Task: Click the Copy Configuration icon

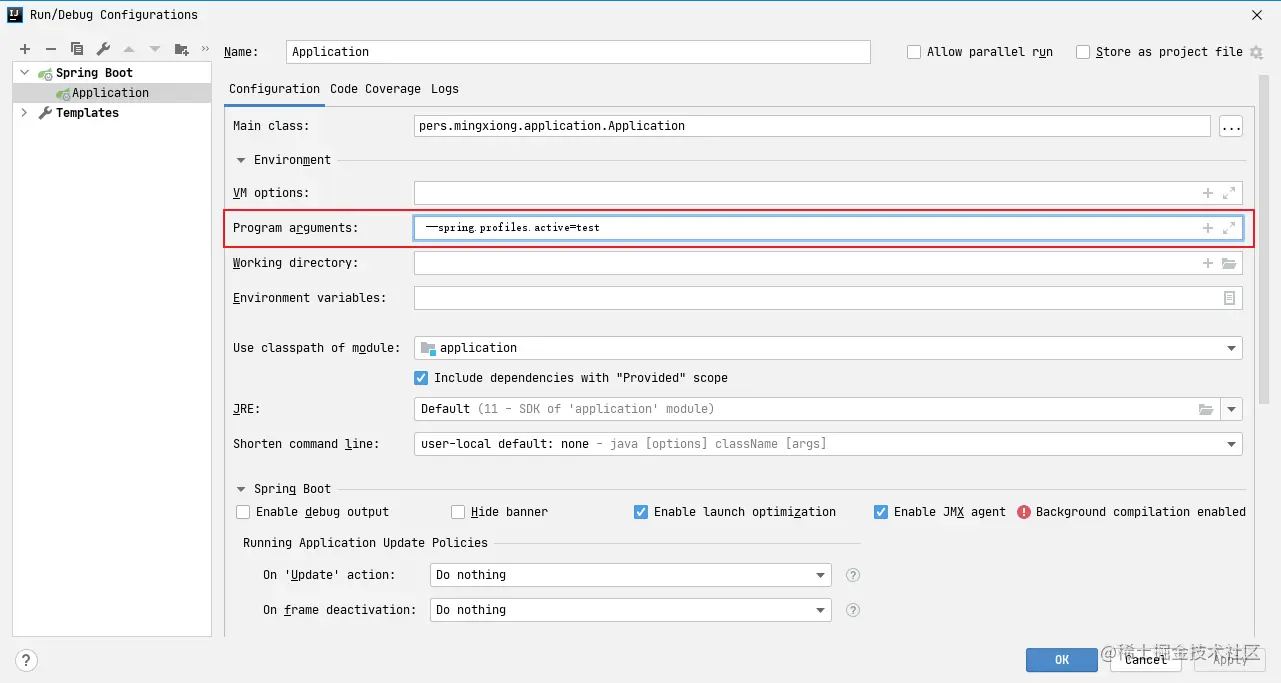Action: point(77,49)
